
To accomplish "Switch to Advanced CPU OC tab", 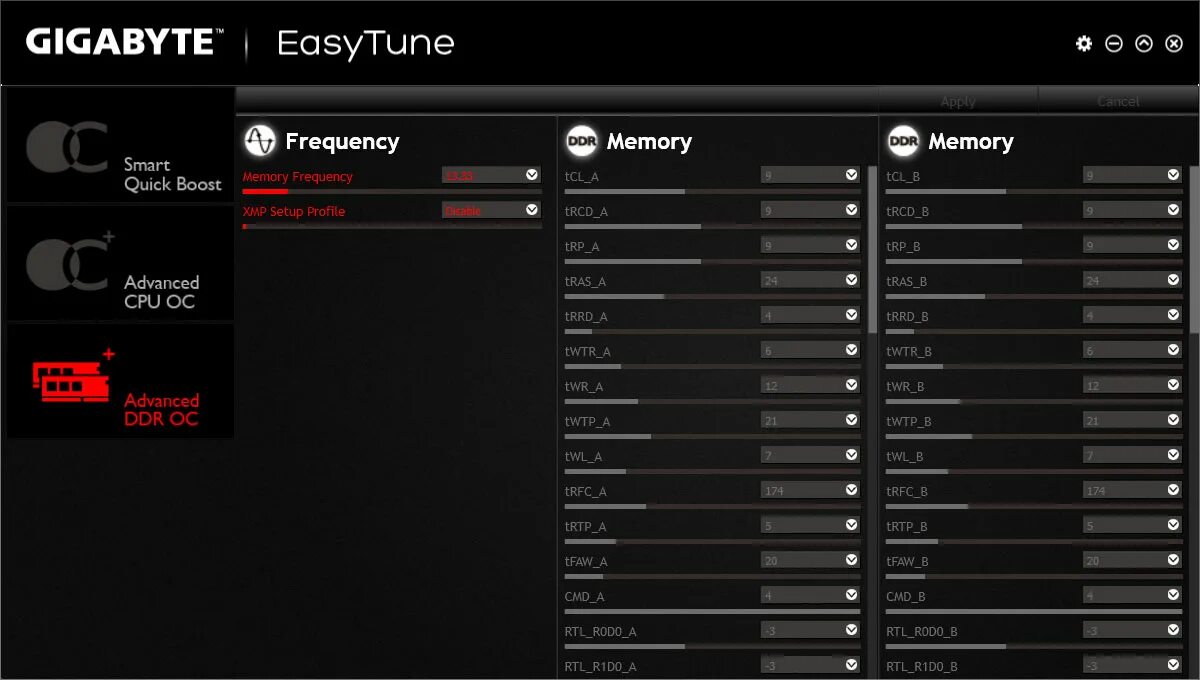I will pyautogui.click(x=120, y=263).
